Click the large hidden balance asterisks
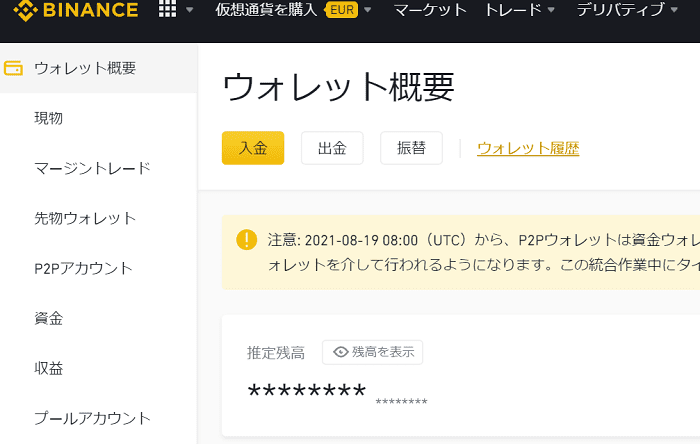 pos(307,391)
